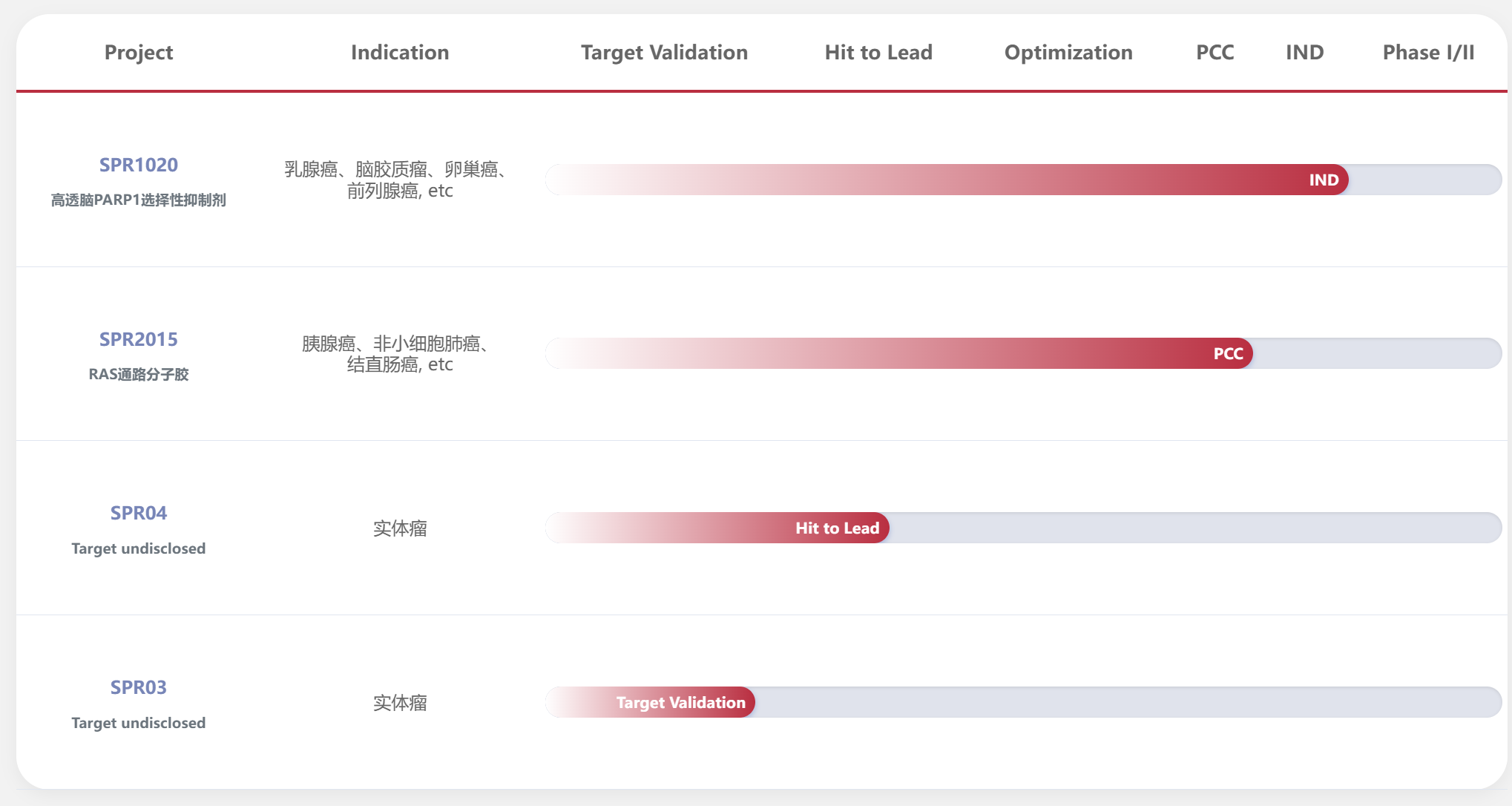
Task: Click the RAS通路分子胶 subtitle text
Action: 139,374
